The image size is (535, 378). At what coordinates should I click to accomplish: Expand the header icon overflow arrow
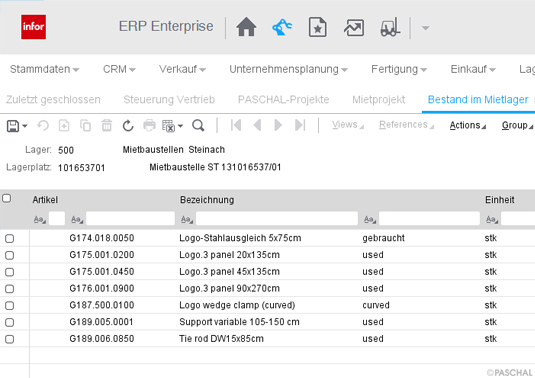425,28
